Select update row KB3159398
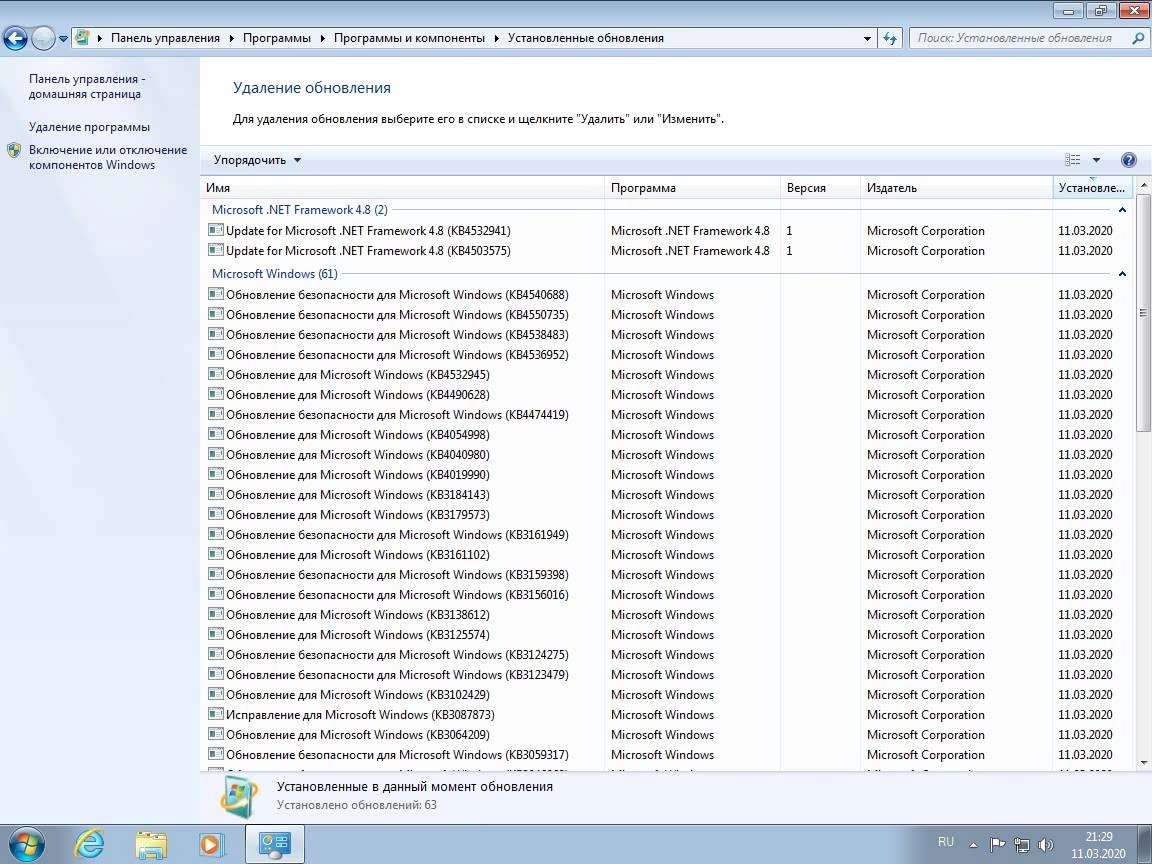 [x=667, y=575]
